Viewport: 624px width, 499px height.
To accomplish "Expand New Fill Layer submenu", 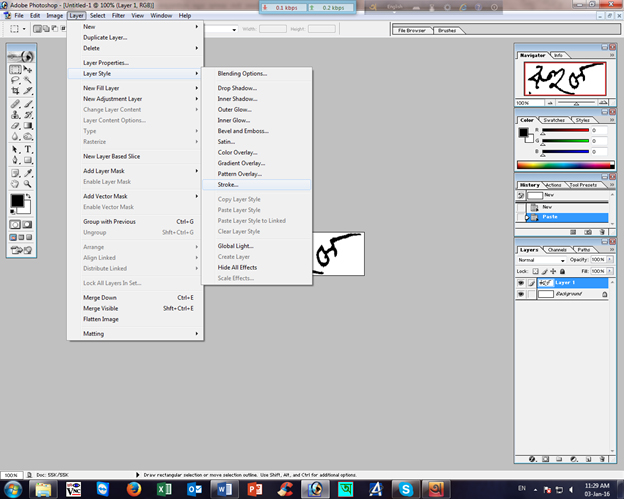I will point(135,88).
